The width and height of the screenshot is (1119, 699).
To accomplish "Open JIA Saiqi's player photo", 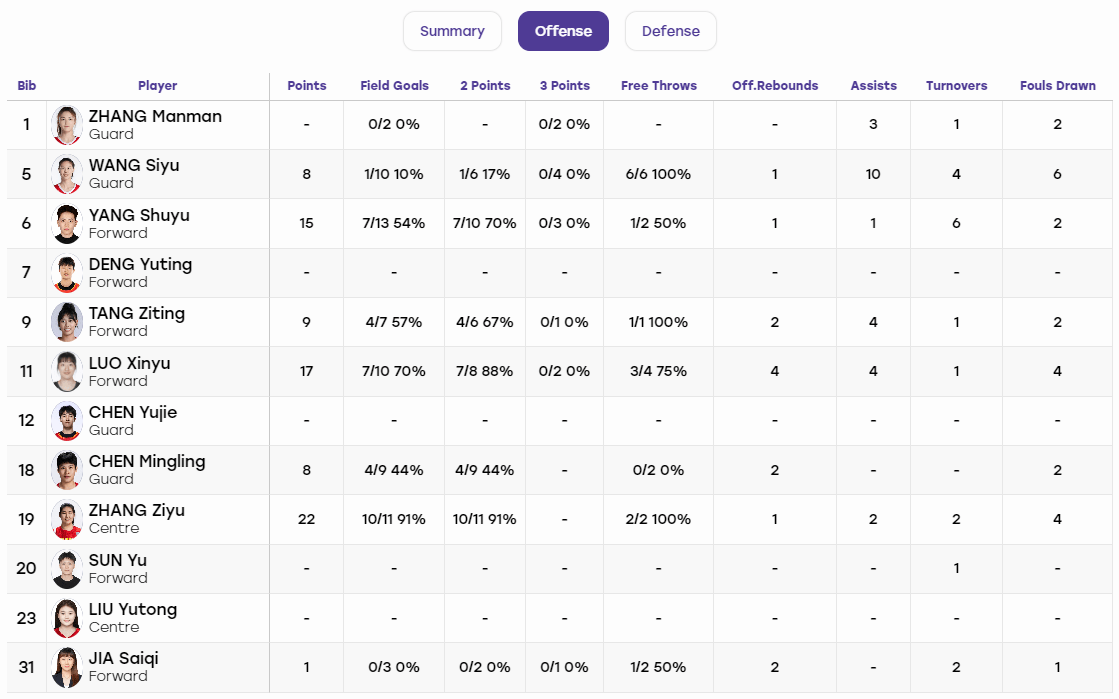I will pos(67,667).
